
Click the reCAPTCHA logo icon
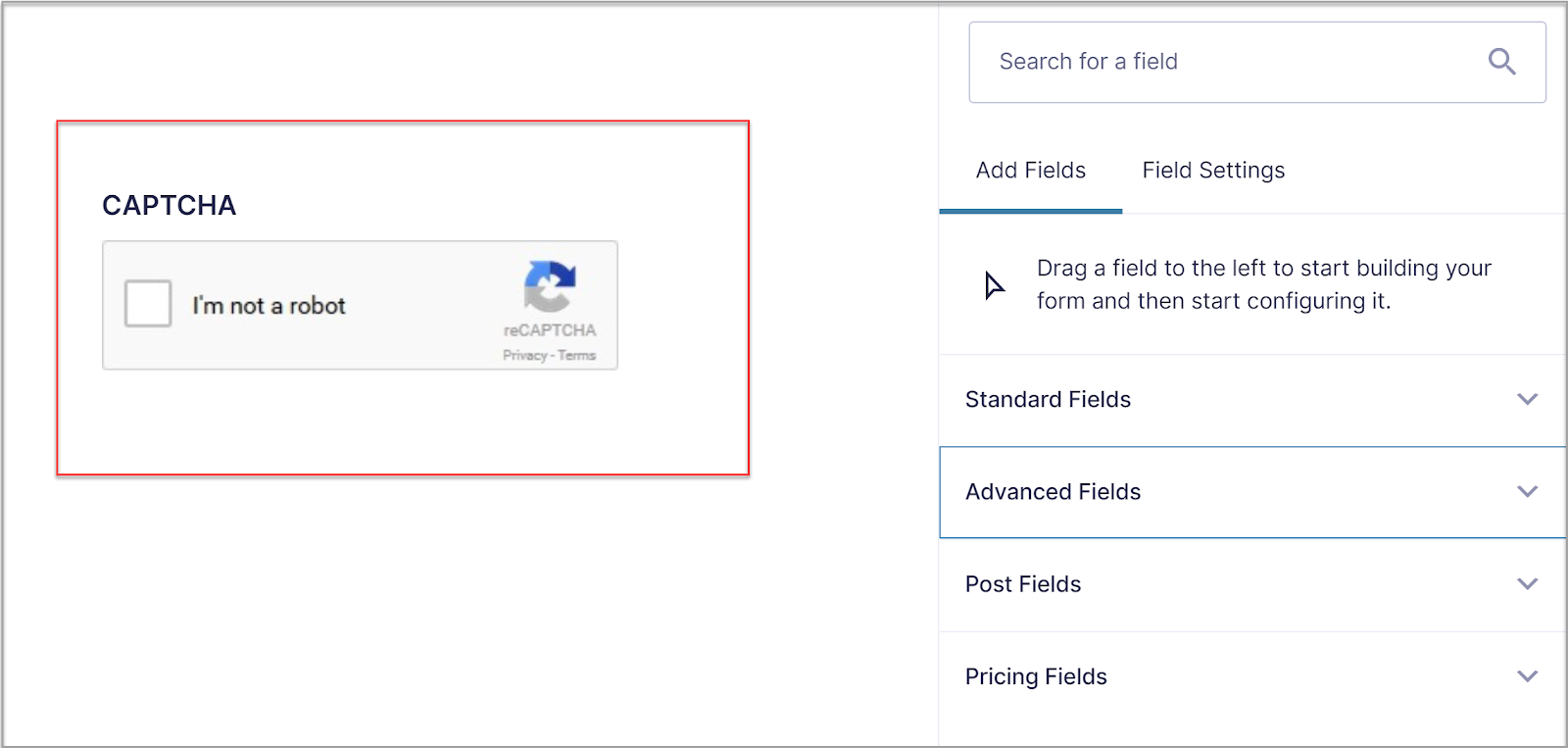click(x=550, y=286)
